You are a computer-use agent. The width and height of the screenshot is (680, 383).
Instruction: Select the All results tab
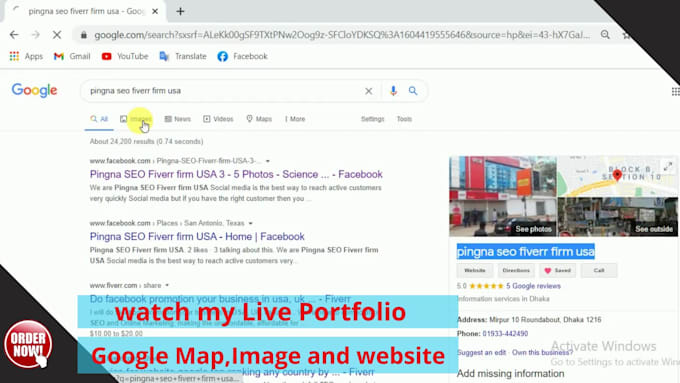point(99,119)
